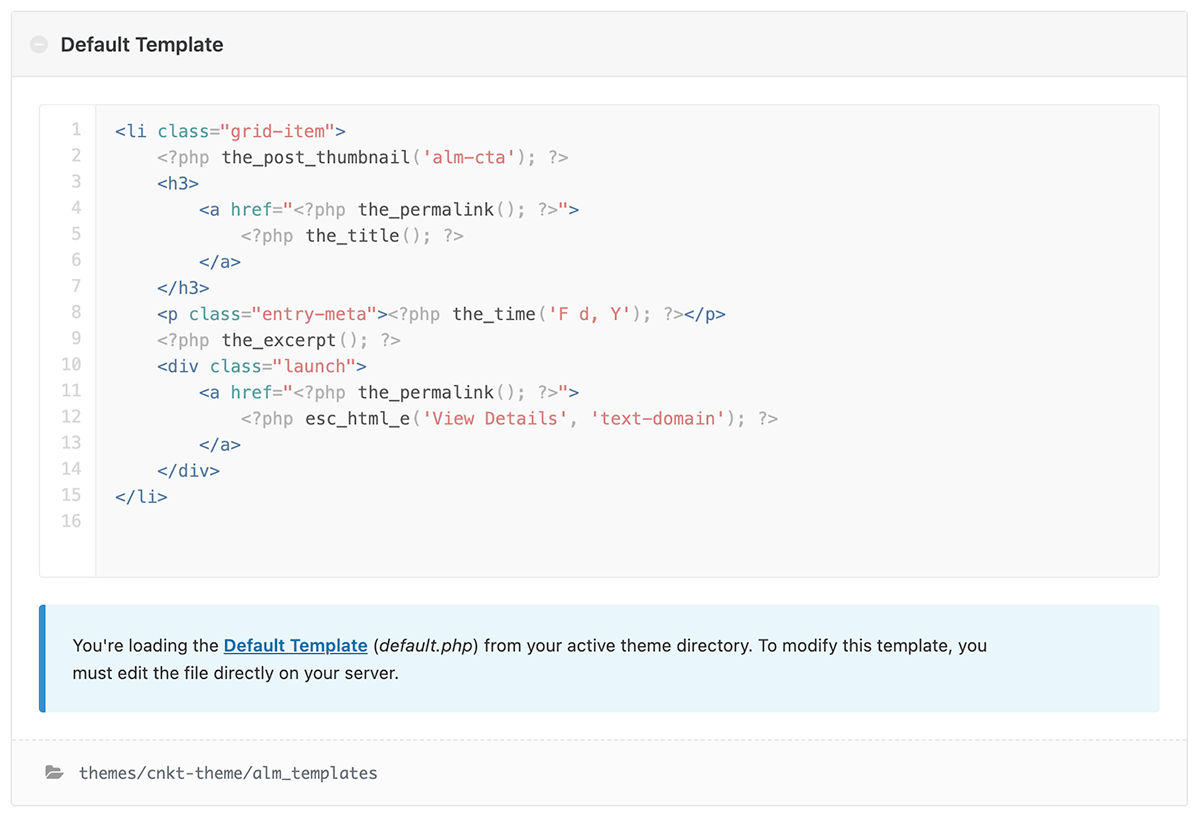Click the 'text-domain' string
The height and width of the screenshot is (817, 1200).
pyautogui.click(x=658, y=418)
